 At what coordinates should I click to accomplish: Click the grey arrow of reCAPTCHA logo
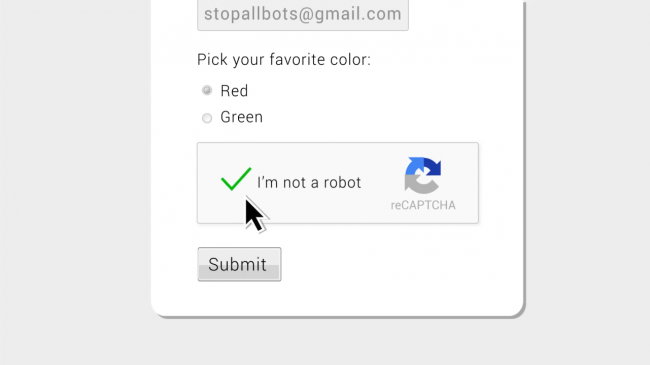pos(420,185)
